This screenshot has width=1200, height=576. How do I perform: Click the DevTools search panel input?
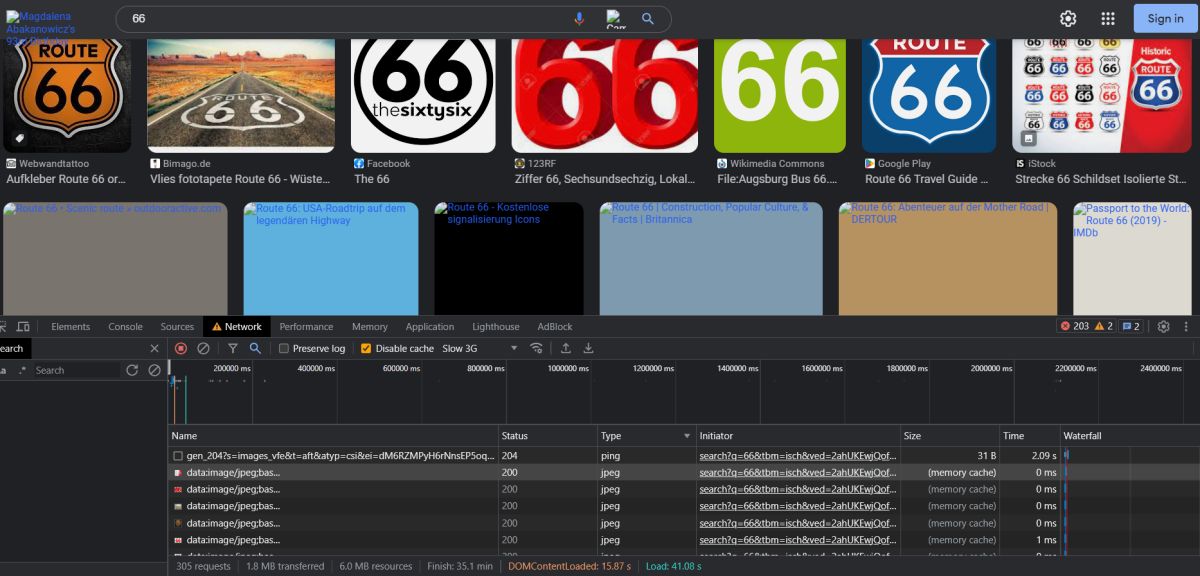(75, 370)
